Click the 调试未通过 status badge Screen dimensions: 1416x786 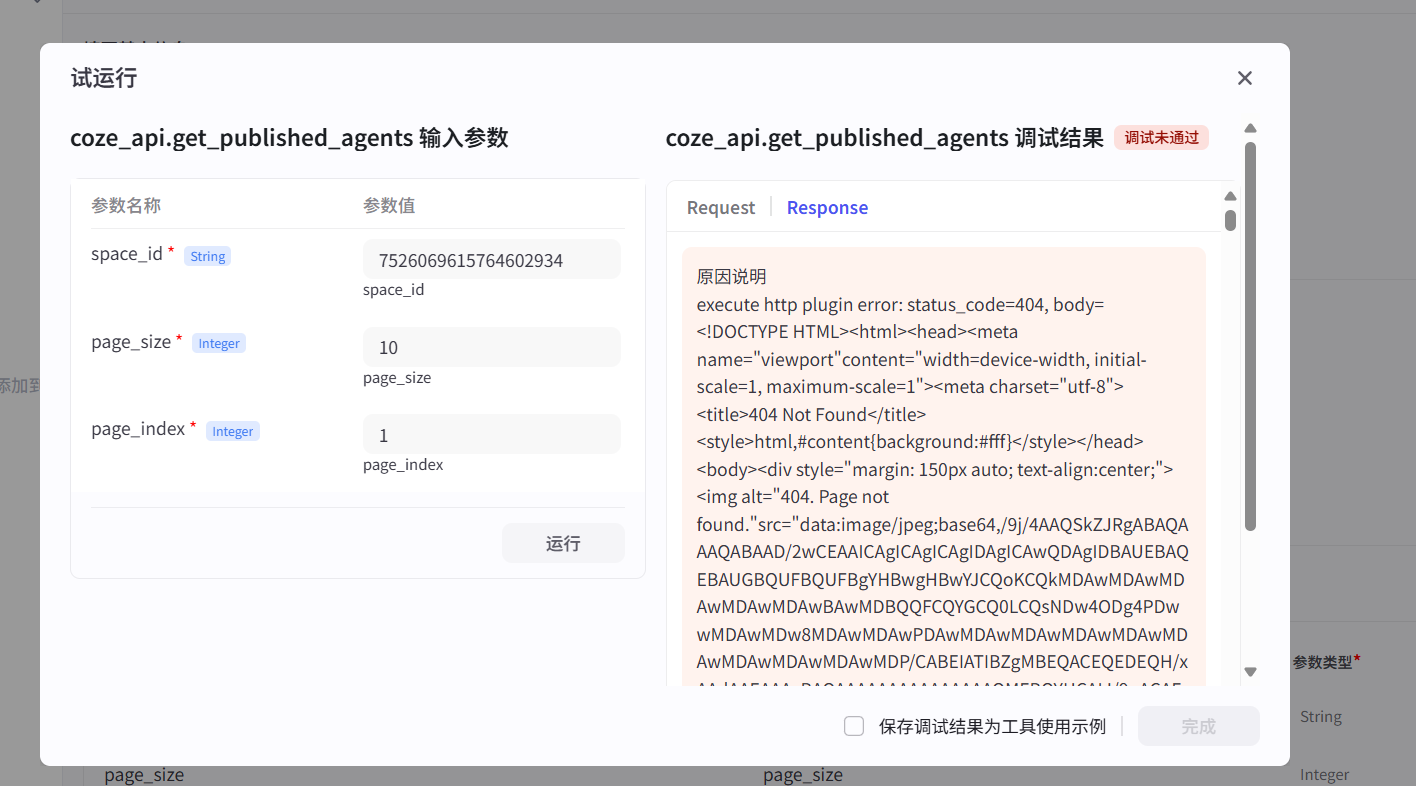click(1162, 138)
